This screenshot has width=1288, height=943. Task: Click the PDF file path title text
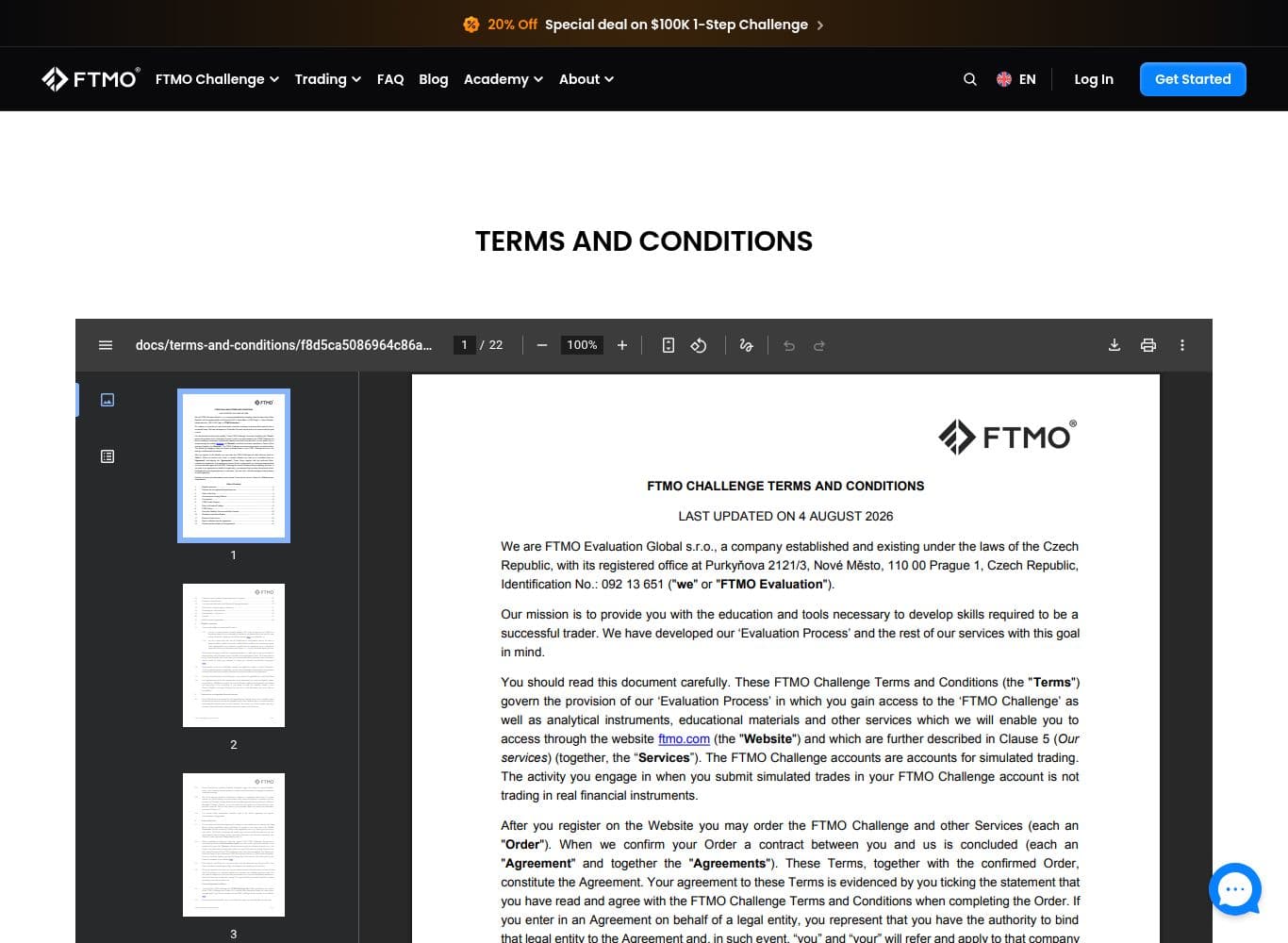[284, 345]
